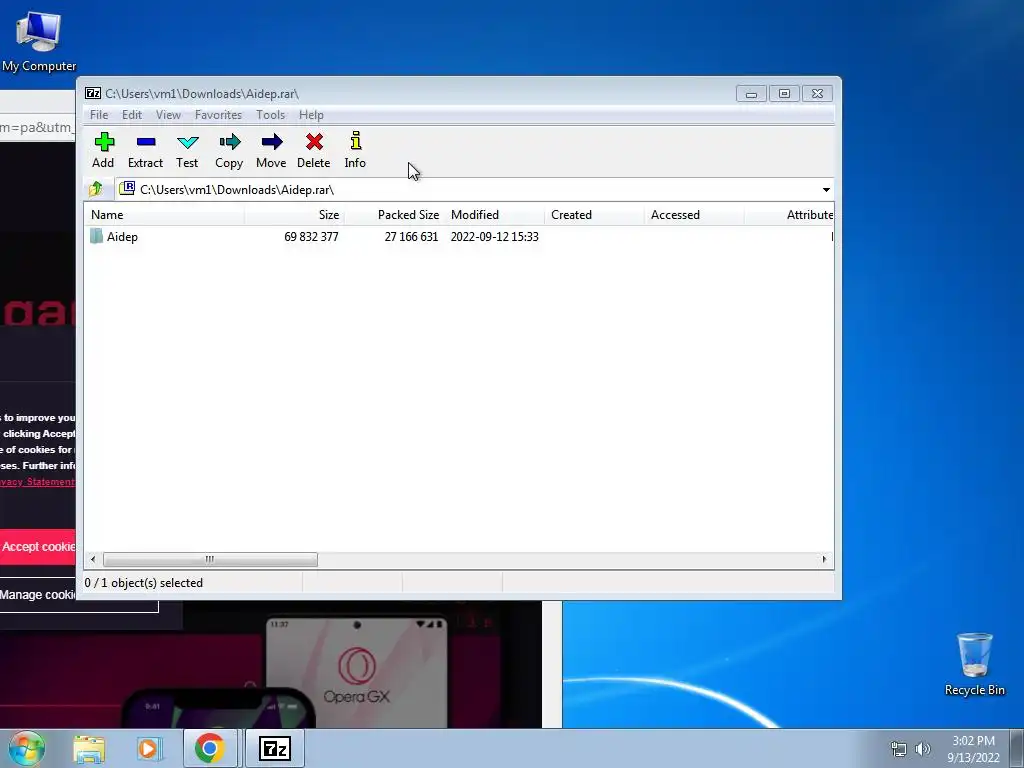
Task: Click the taskbar clock showing 3:02 PM
Action: click(x=973, y=749)
